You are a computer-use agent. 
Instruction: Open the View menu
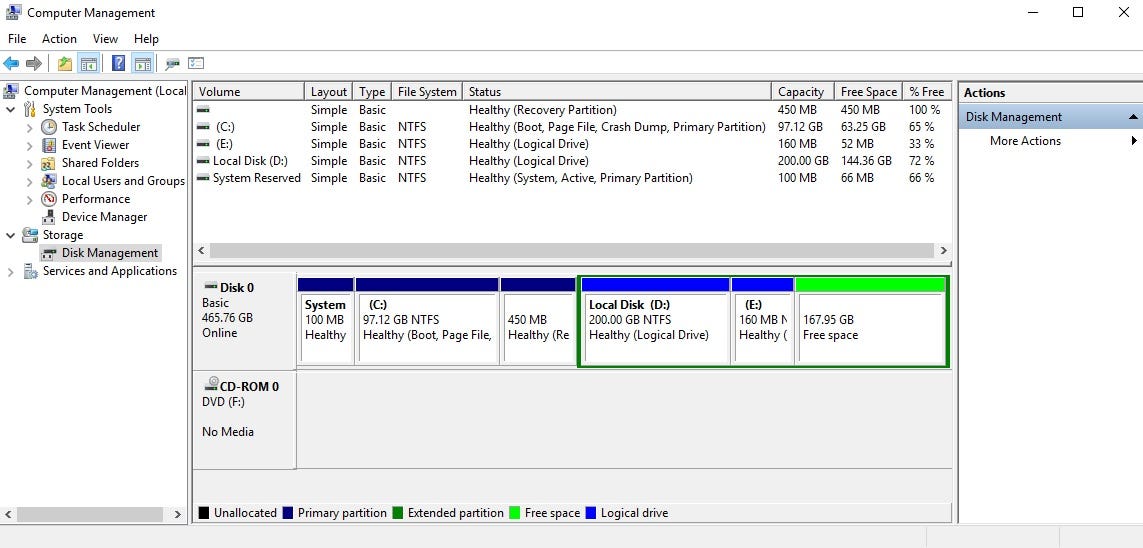pos(105,39)
